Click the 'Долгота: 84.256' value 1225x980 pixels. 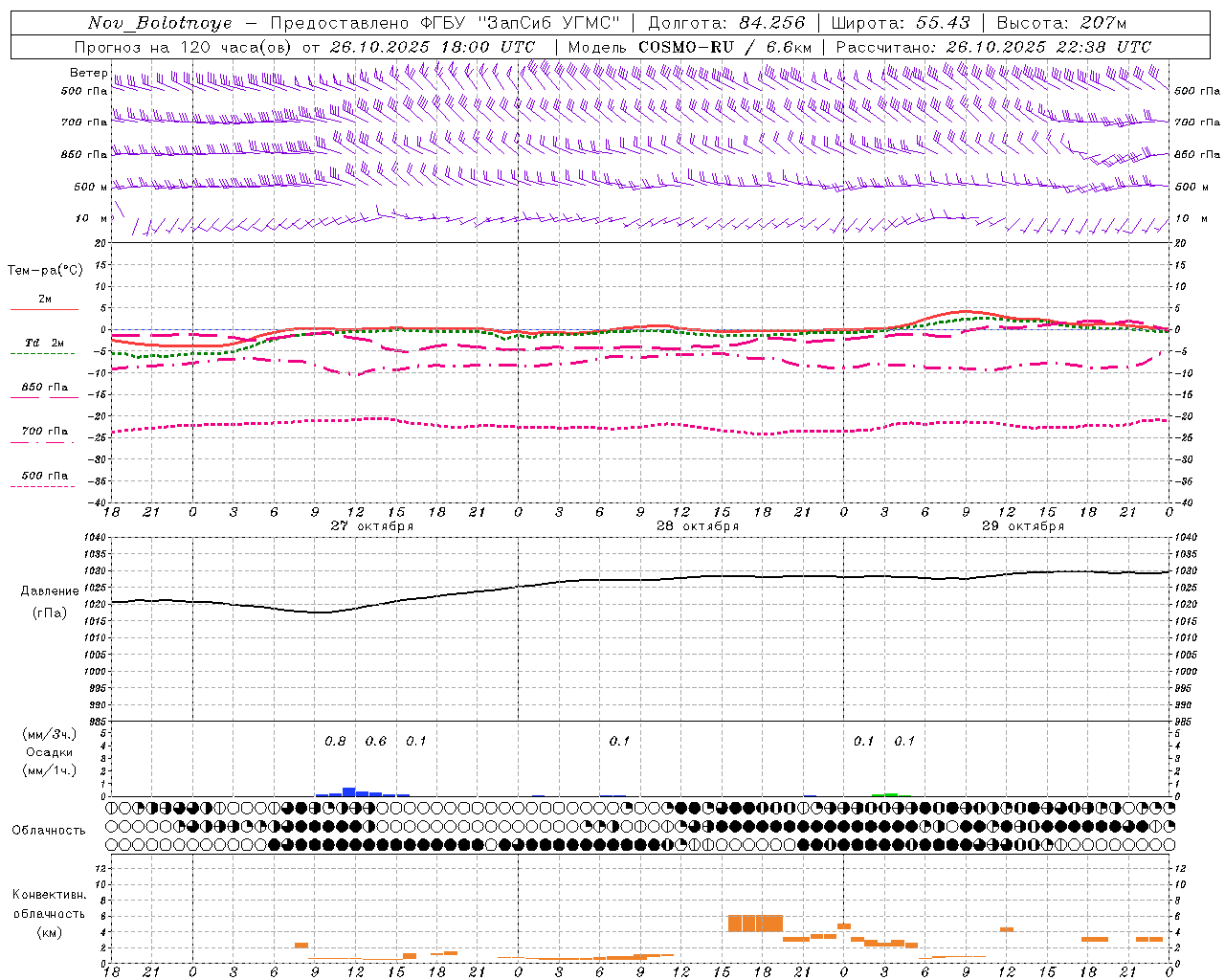[x=726, y=23]
